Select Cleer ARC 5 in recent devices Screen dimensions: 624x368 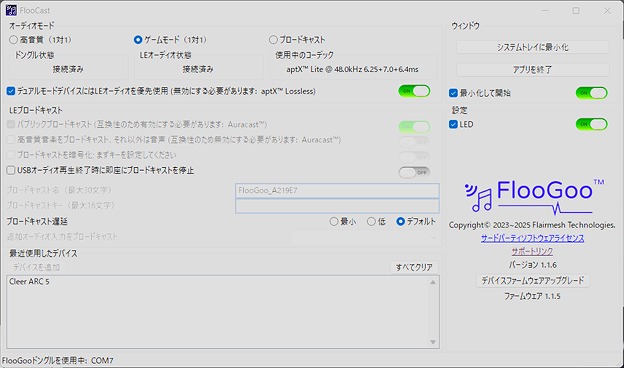coord(29,282)
